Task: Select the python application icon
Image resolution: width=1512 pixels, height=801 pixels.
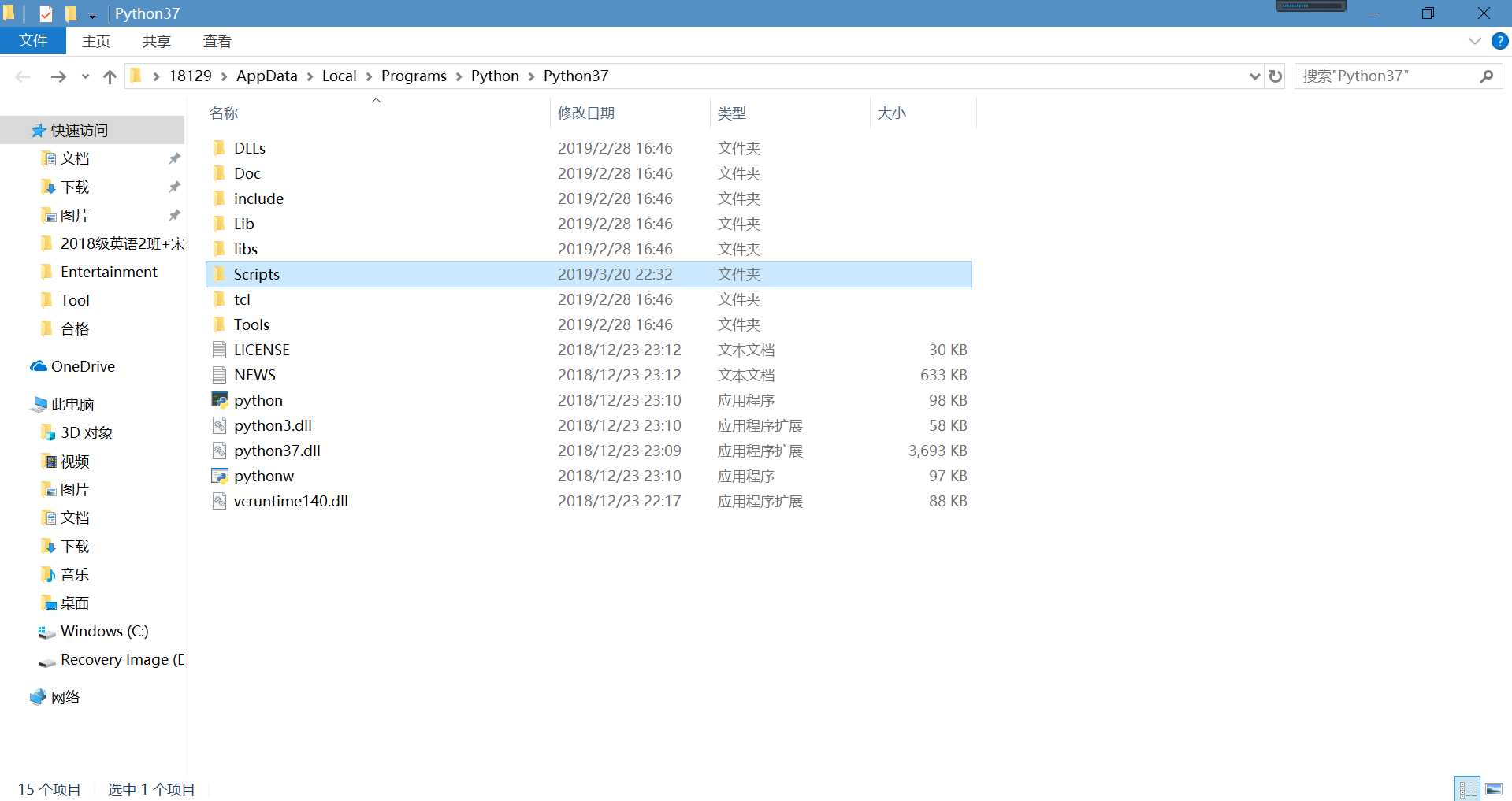Action: [220, 400]
